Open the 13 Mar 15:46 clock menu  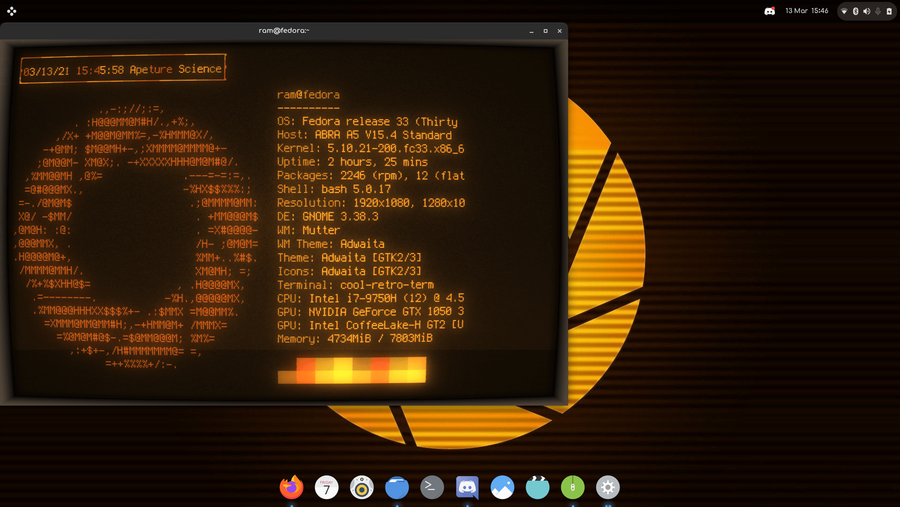point(807,11)
